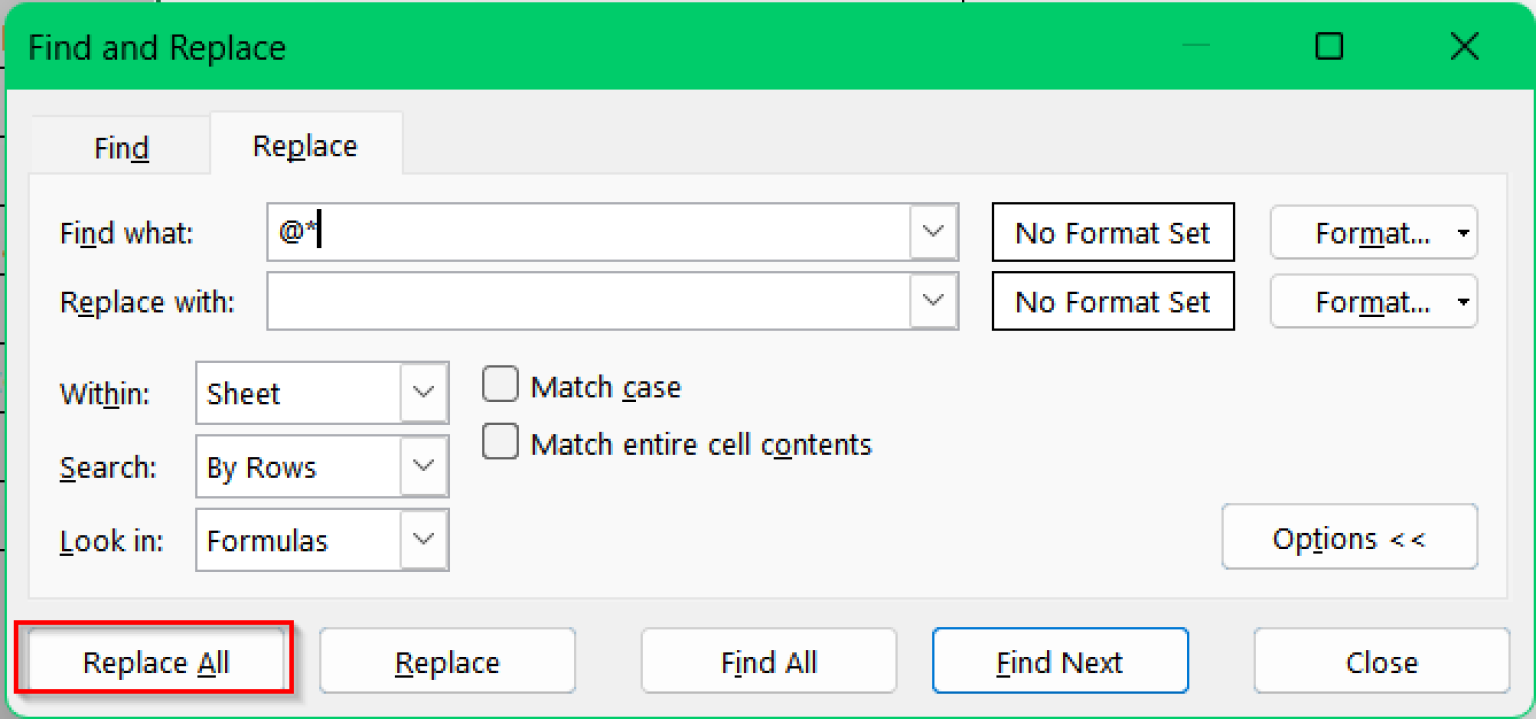The image size is (1536, 719).
Task: Enable the Match case option
Action: (499, 384)
